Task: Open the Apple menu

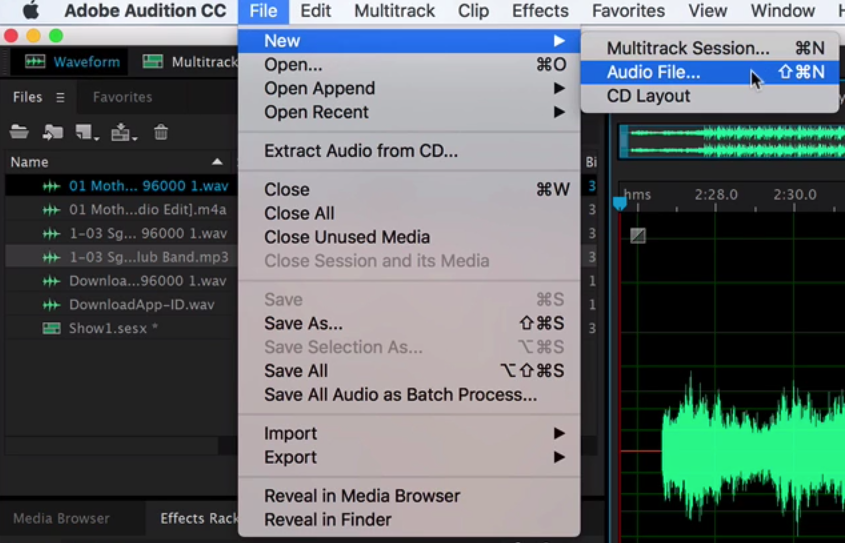Action: coord(31,11)
